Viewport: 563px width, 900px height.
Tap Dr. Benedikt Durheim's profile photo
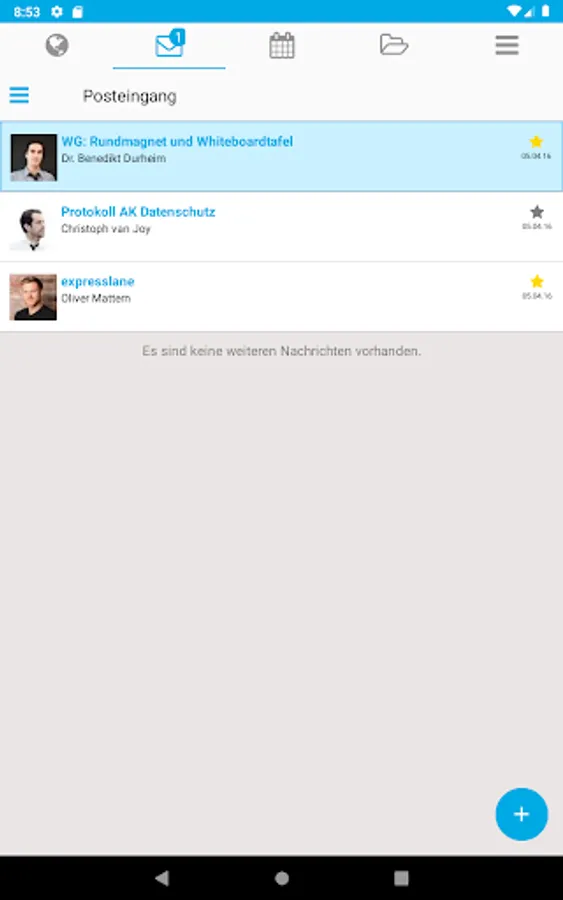(34, 157)
